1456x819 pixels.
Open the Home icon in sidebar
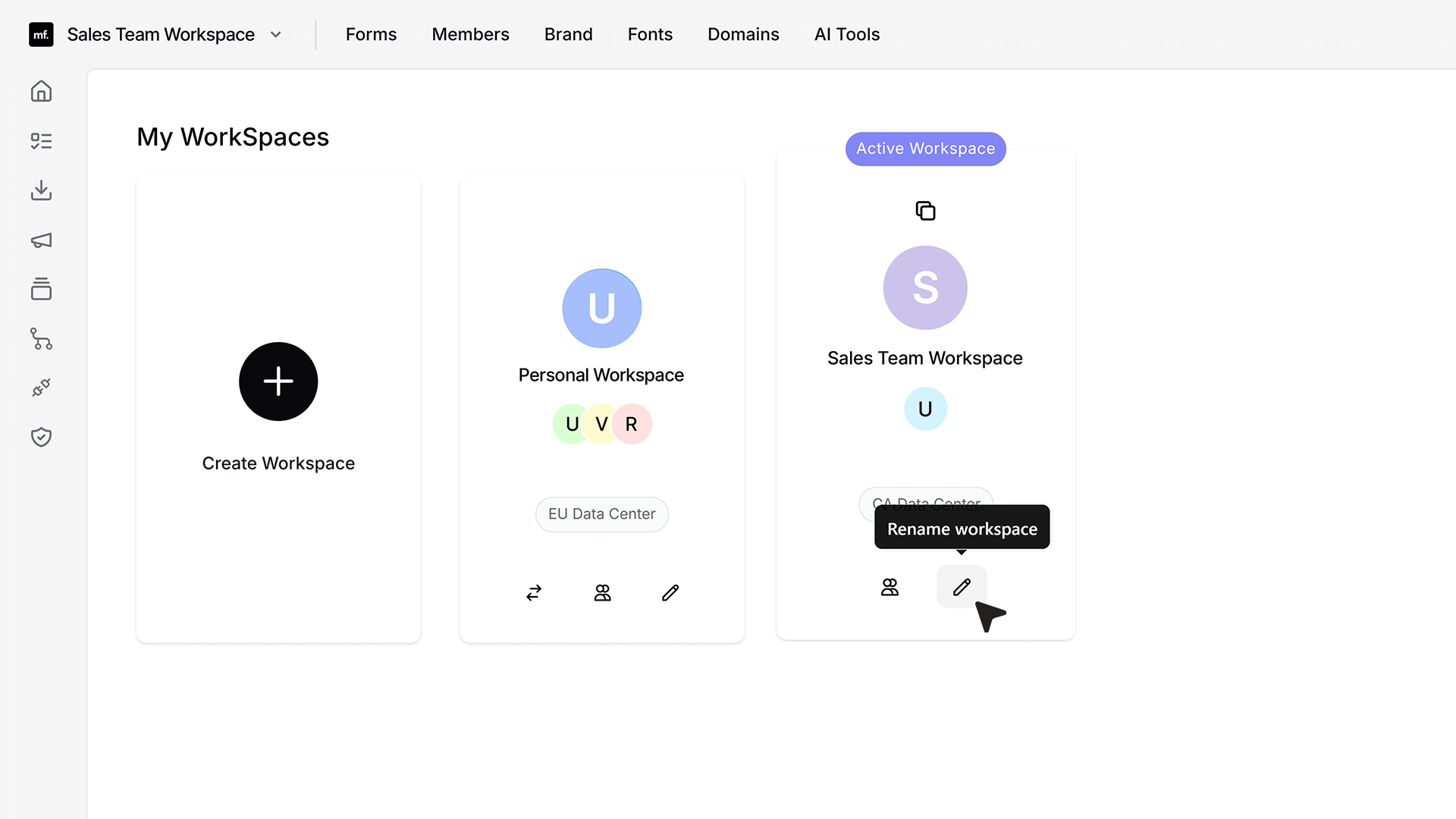tap(41, 91)
